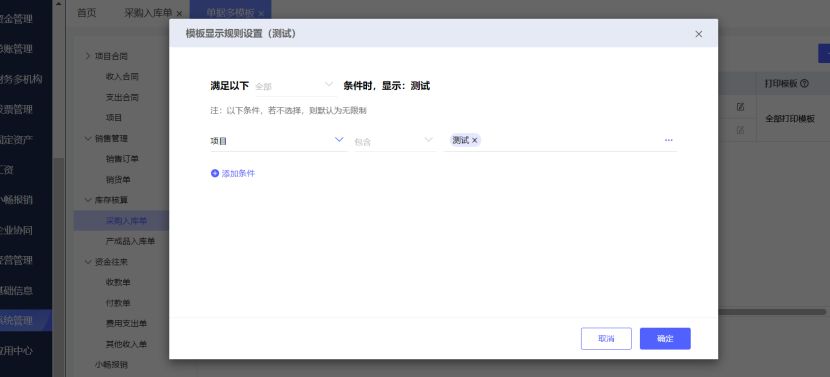The image size is (830, 377).
Task: Select 产成品入库单 in the tree
Action: (130, 241)
